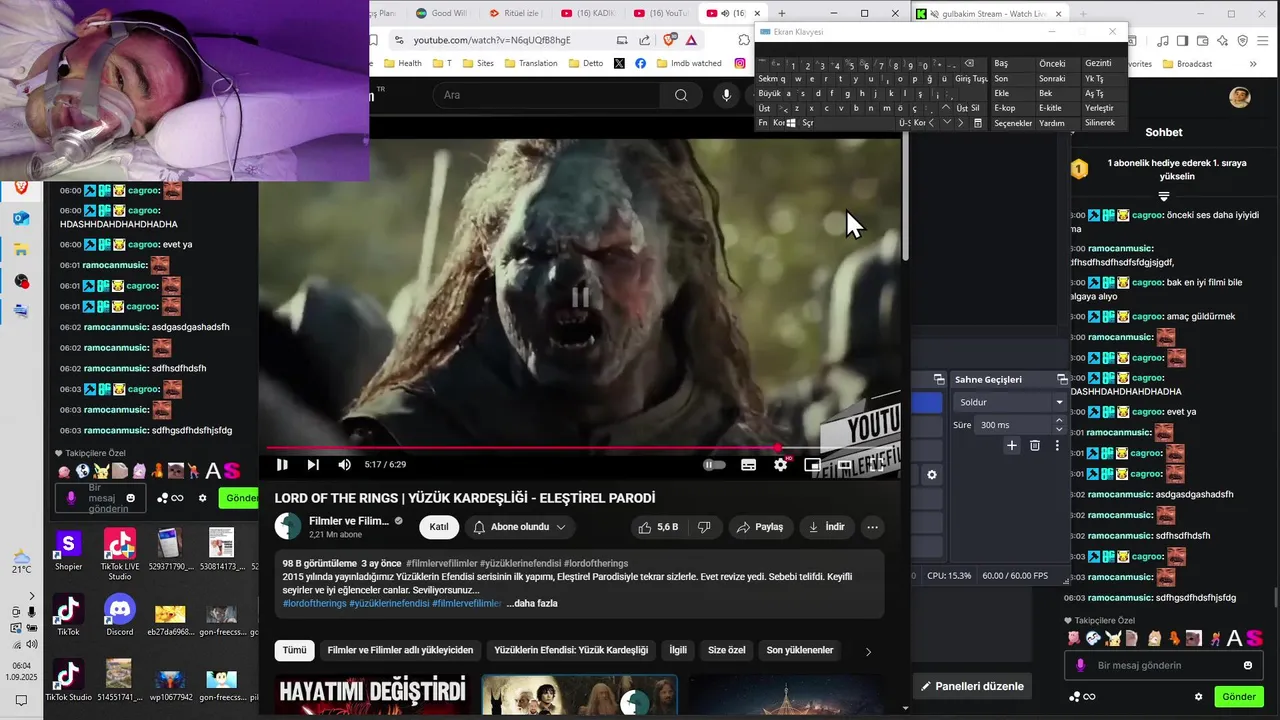Start voice search with microphone icon
This screenshot has height=720, width=1280.
[x=727, y=95]
